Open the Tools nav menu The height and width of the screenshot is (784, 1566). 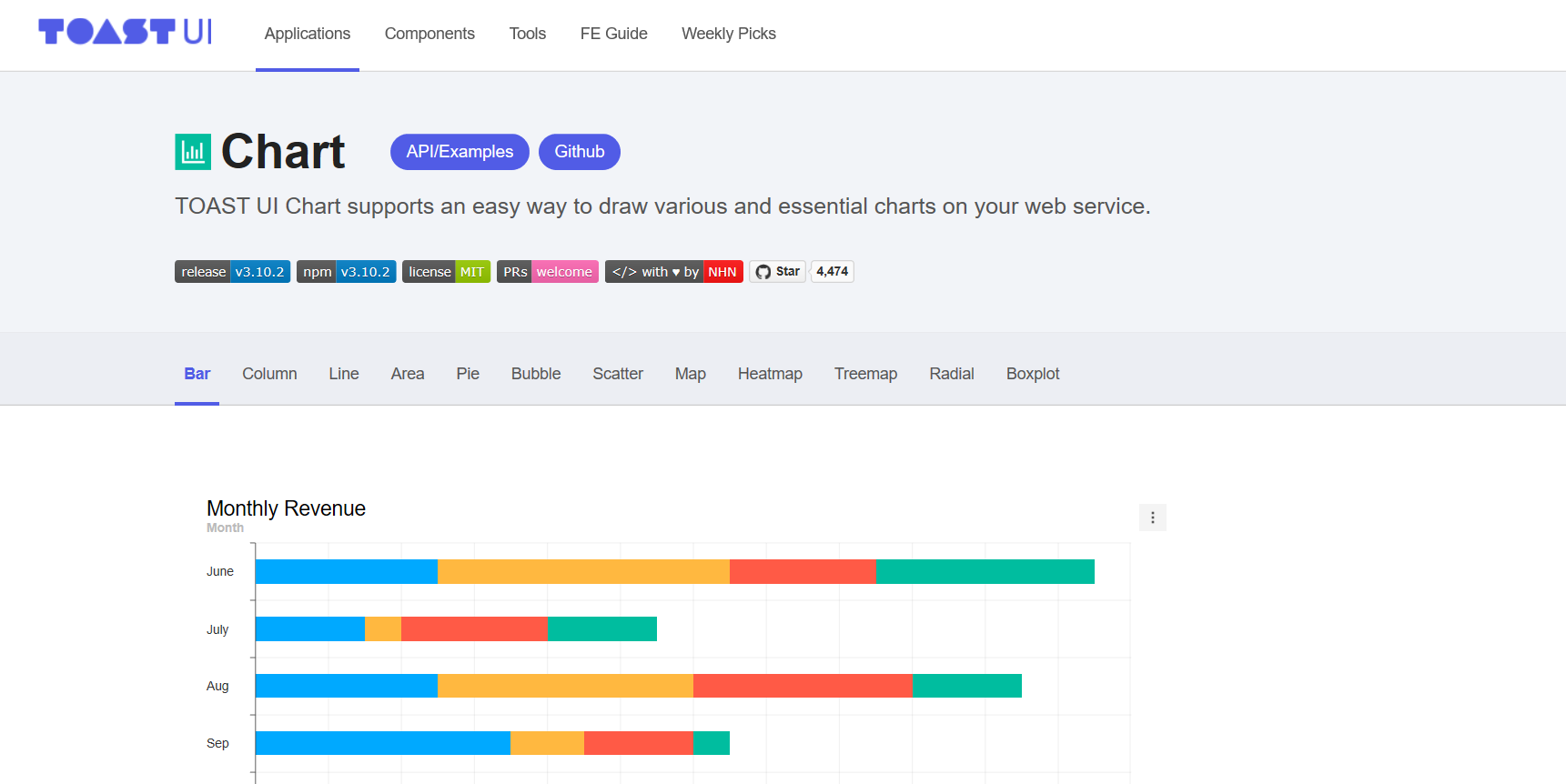[x=528, y=34]
